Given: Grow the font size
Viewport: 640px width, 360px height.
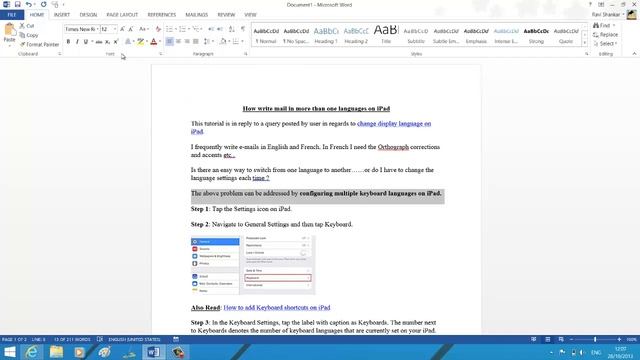Looking at the screenshot, I should (x=122, y=29).
